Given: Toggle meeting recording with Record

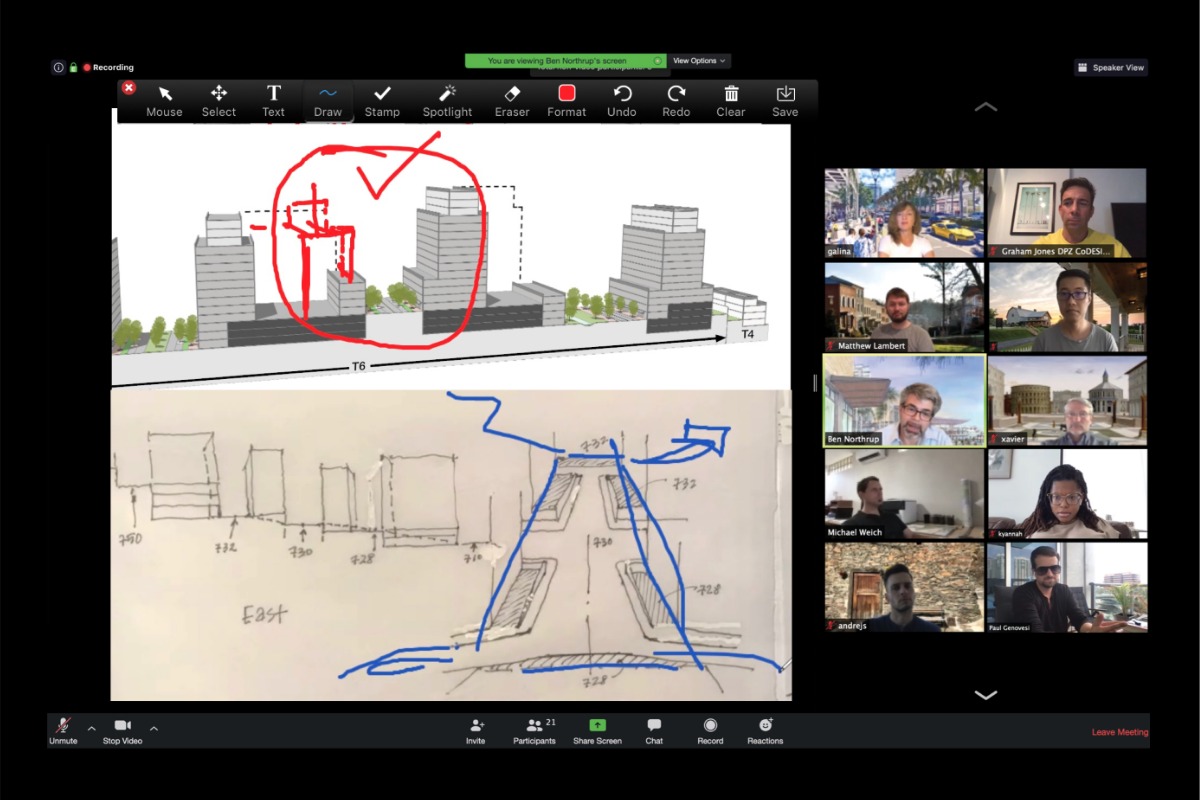Looking at the screenshot, I should [x=710, y=730].
